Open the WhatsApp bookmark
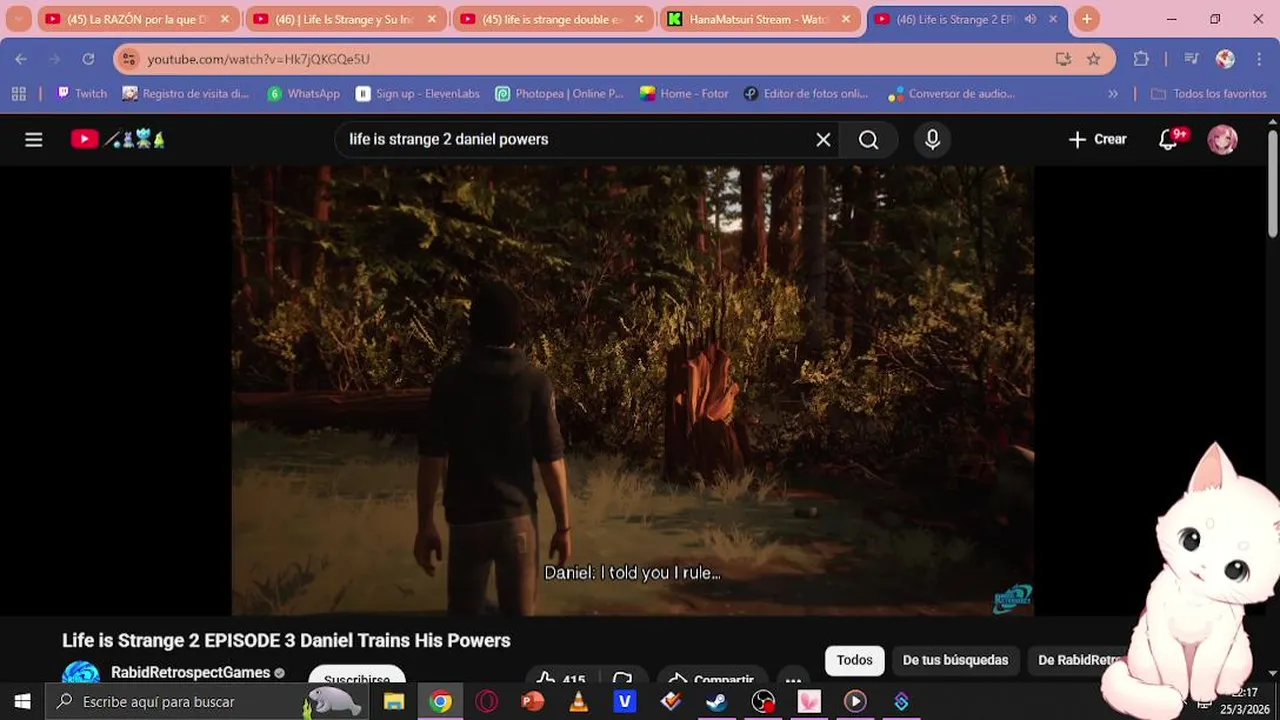This screenshot has height=720, width=1280. coord(304,93)
